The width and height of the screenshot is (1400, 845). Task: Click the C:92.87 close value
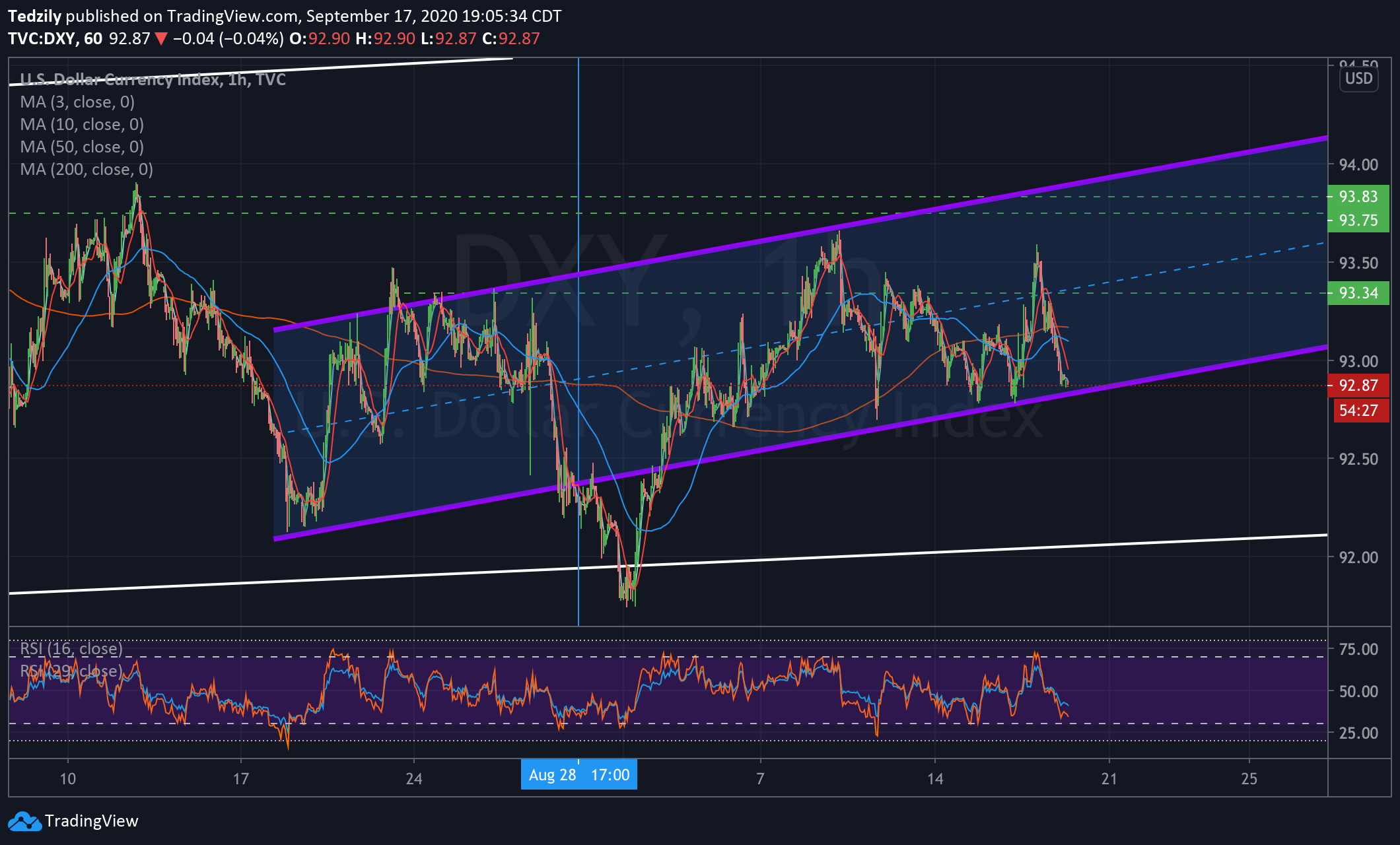(511, 39)
